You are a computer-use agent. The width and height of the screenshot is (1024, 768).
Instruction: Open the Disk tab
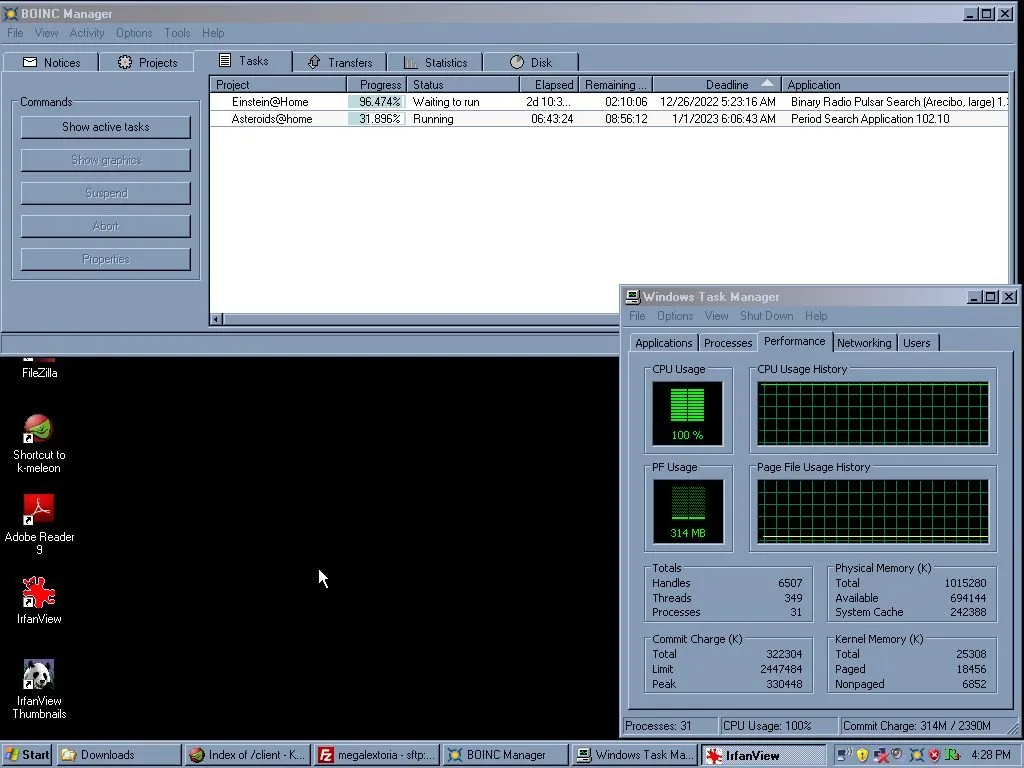pos(531,63)
